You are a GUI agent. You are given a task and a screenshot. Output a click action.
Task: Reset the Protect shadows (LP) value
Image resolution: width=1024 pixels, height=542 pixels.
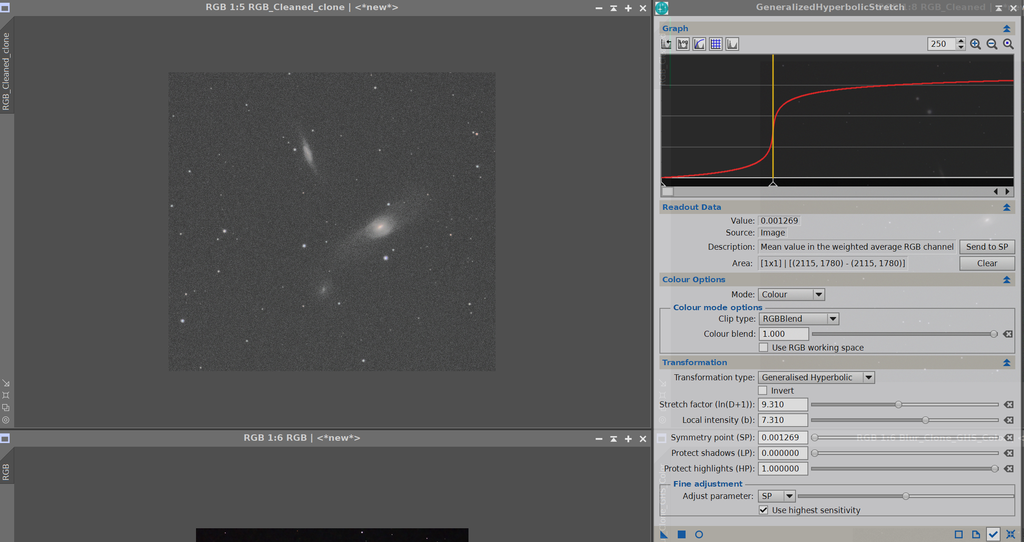pyautogui.click(x=1008, y=453)
